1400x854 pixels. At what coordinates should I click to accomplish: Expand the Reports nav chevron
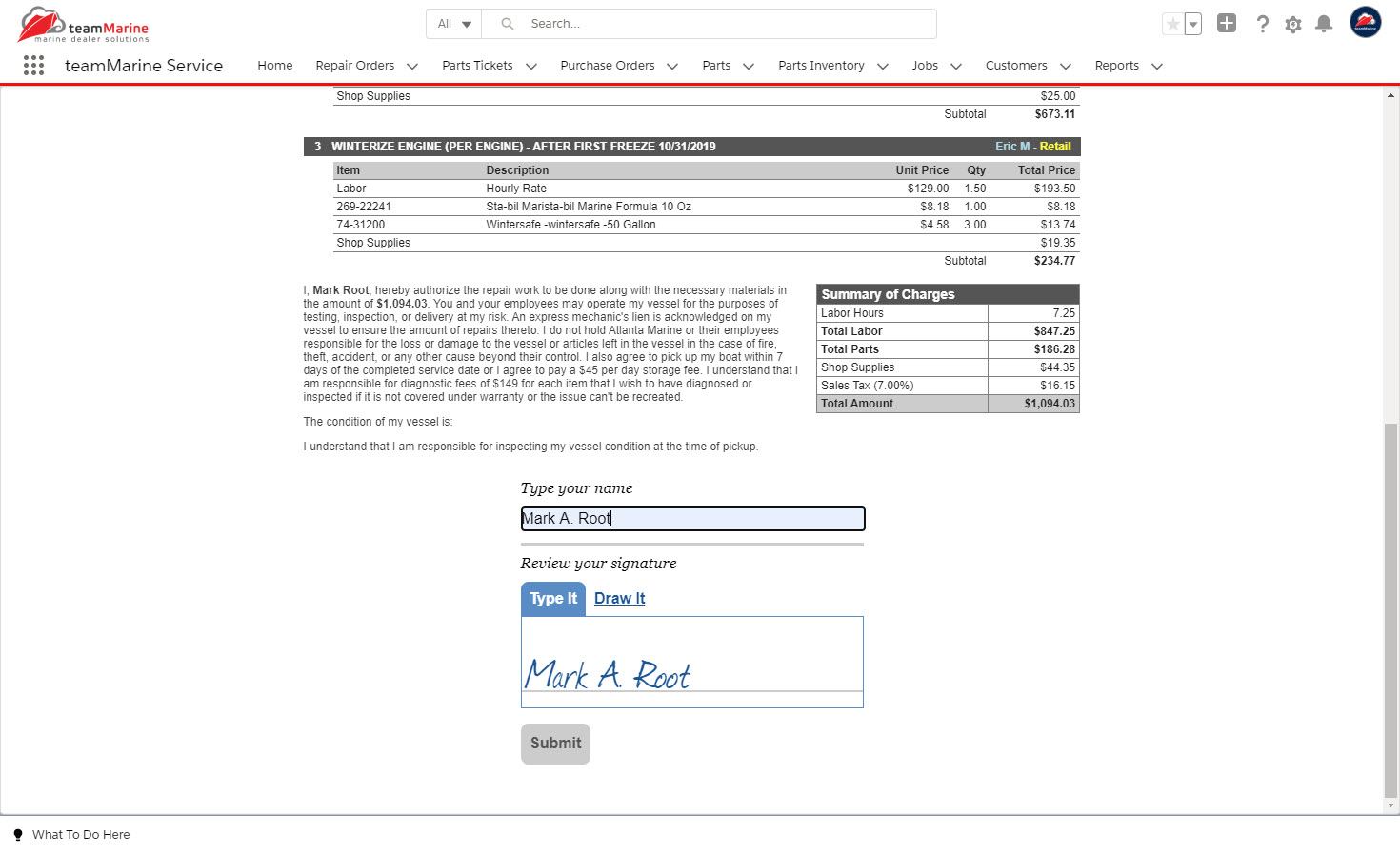point(1157,66)
